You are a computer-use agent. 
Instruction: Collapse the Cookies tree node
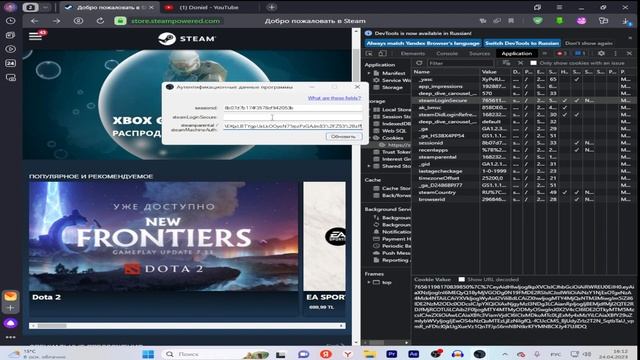pos(369,138)
